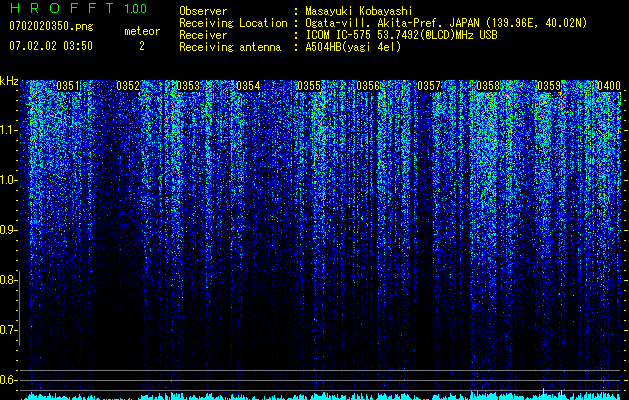Click the 0357 time marker
The image size is (629, 400).
(429, 86)
